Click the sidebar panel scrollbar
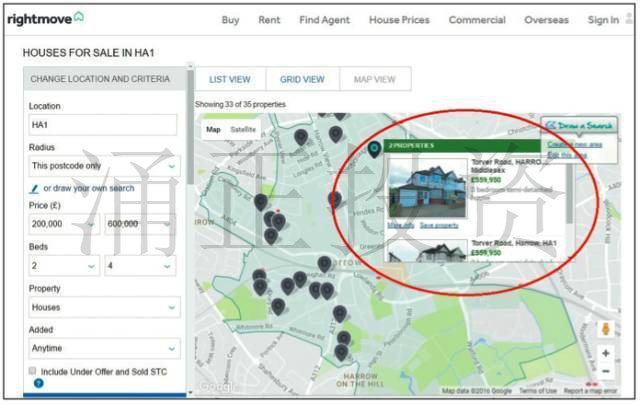The image size is (640, 404). click(190, 127)
